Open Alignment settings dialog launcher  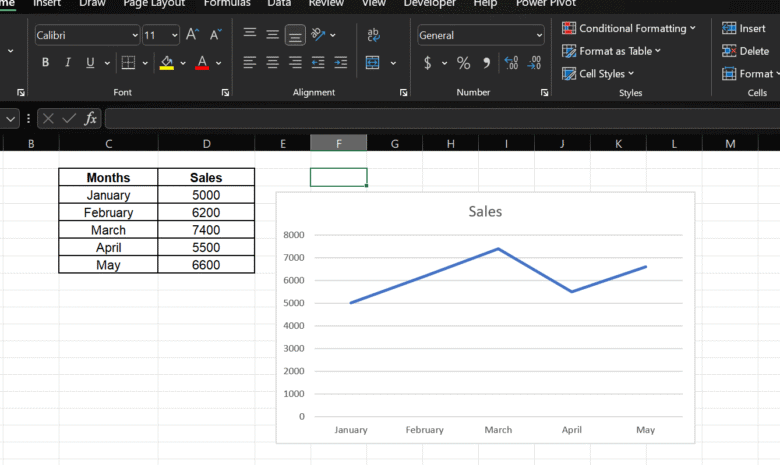[x=403, y=93]
